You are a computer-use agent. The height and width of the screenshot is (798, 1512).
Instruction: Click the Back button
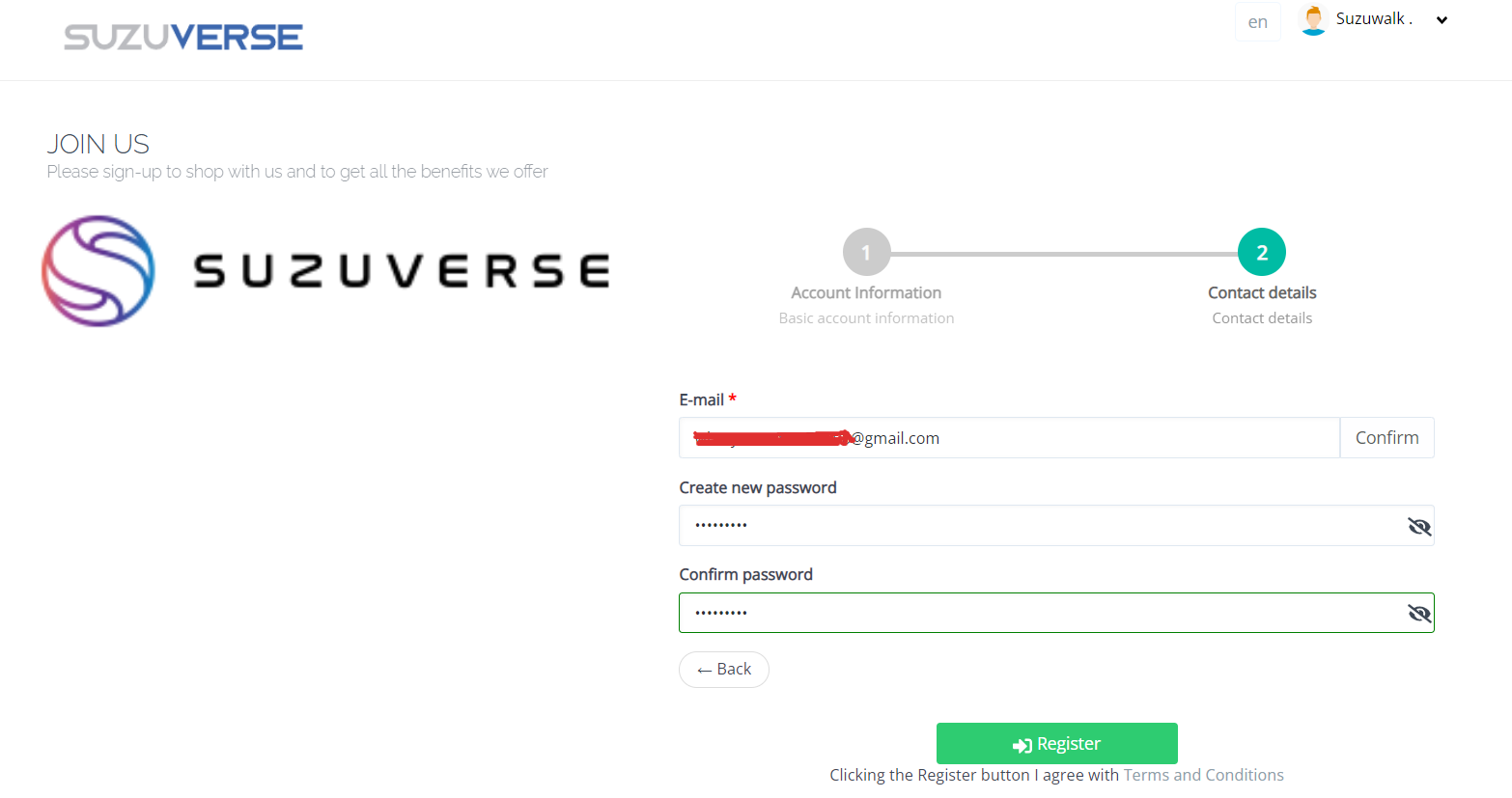[x=724, y=670]
